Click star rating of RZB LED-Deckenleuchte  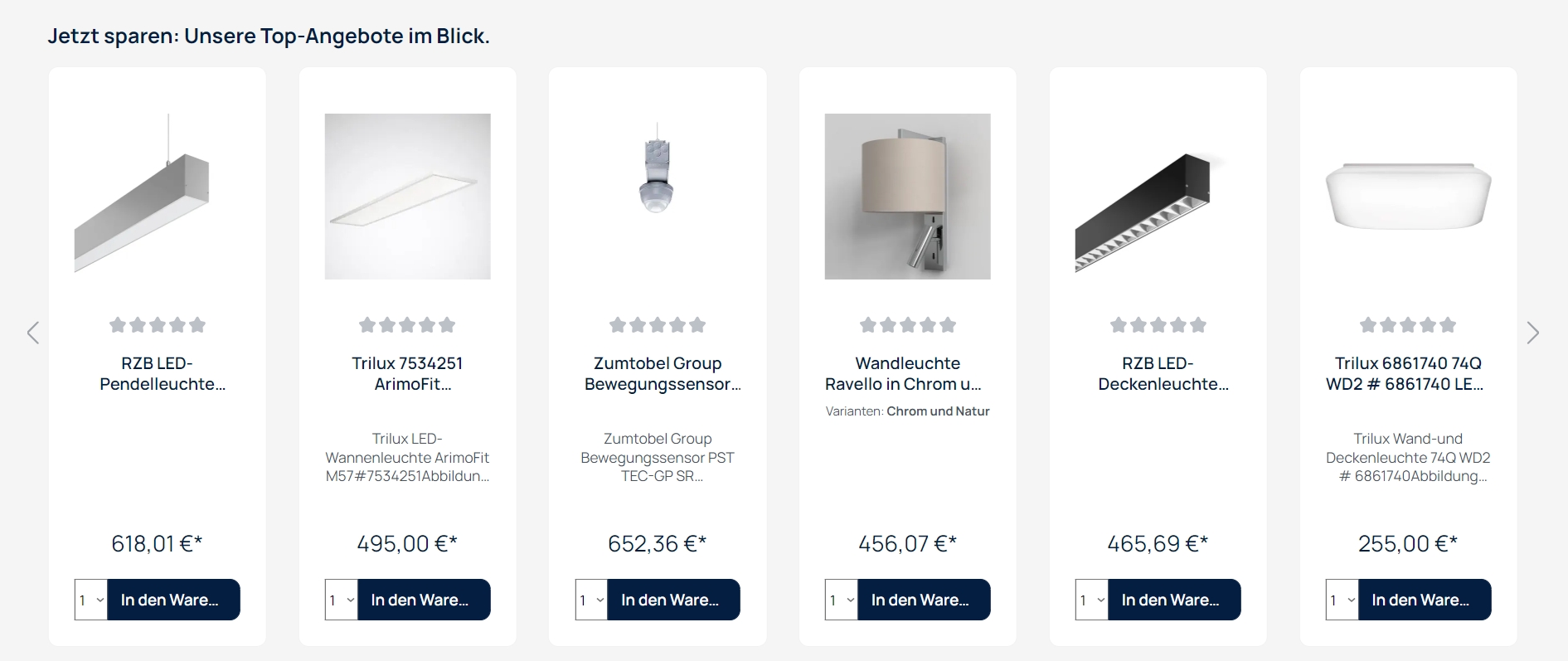[1158, 325]
